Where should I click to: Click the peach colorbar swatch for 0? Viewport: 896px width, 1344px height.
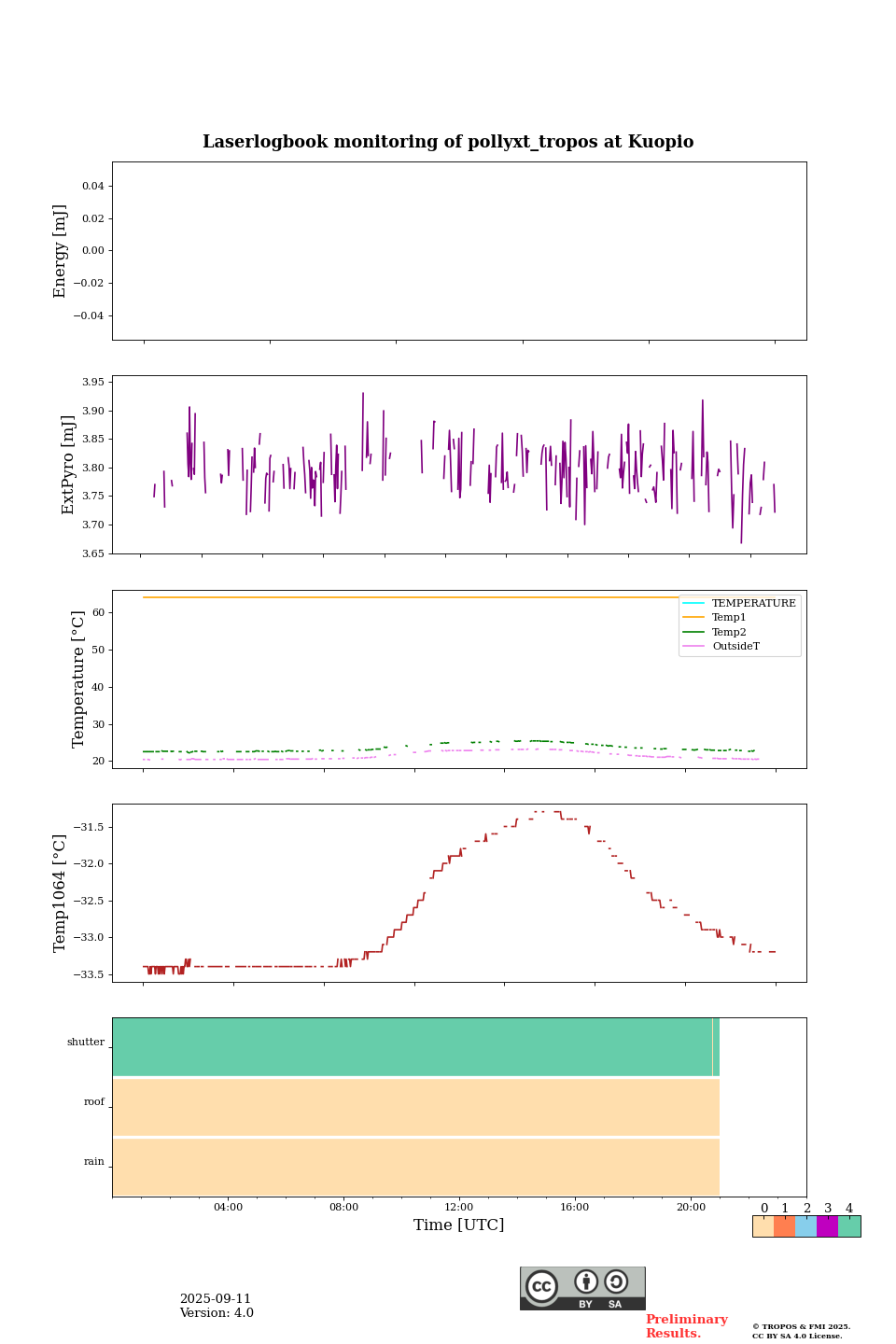tap(763, 1226)
